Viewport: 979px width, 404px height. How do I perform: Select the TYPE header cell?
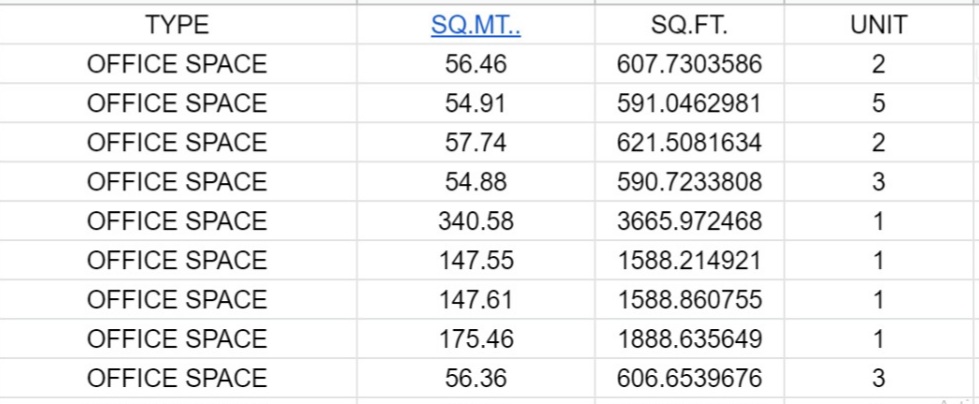(x=177, y=25)
